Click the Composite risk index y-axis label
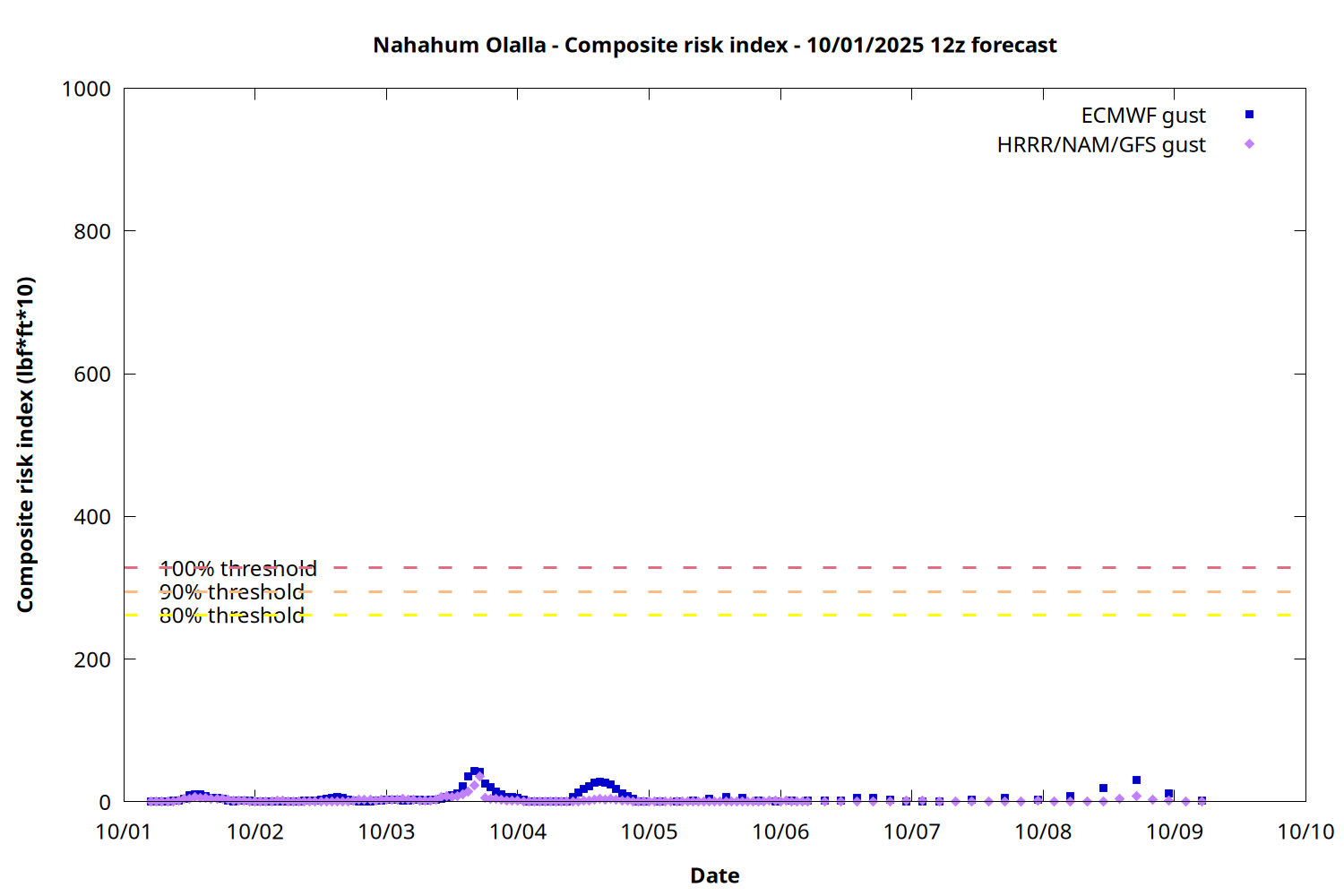Image resolution: width=1344 pixels, height=896 pixels. (25, 444)
